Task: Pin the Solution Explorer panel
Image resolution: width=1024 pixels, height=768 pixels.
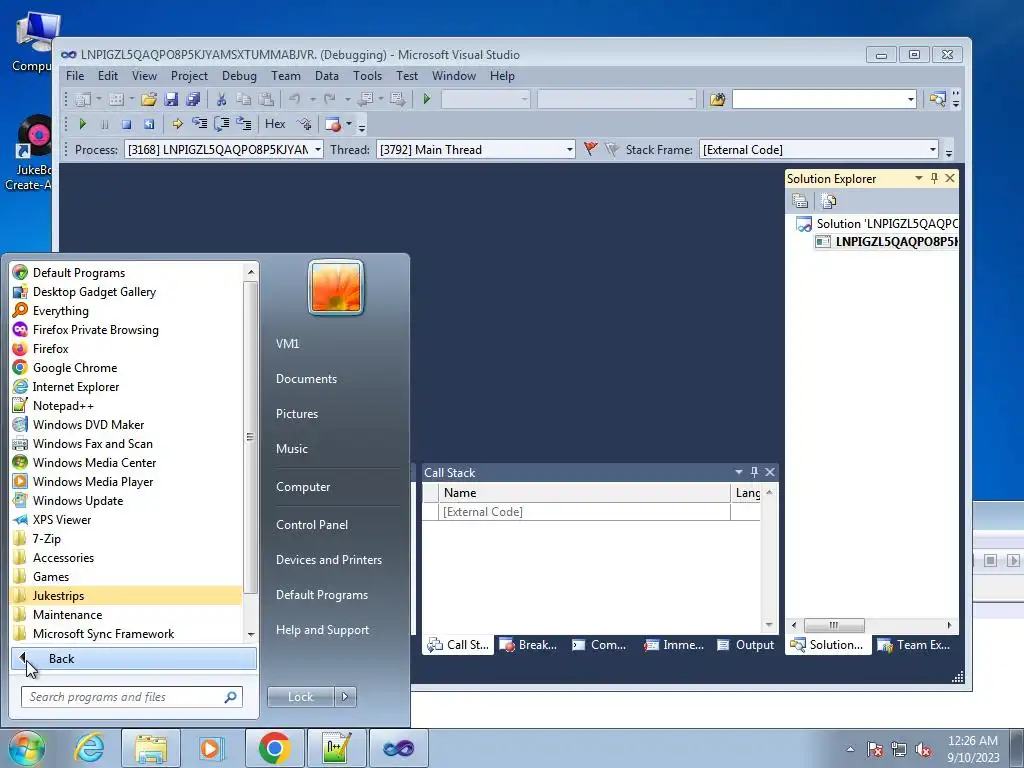Action: 935,178
